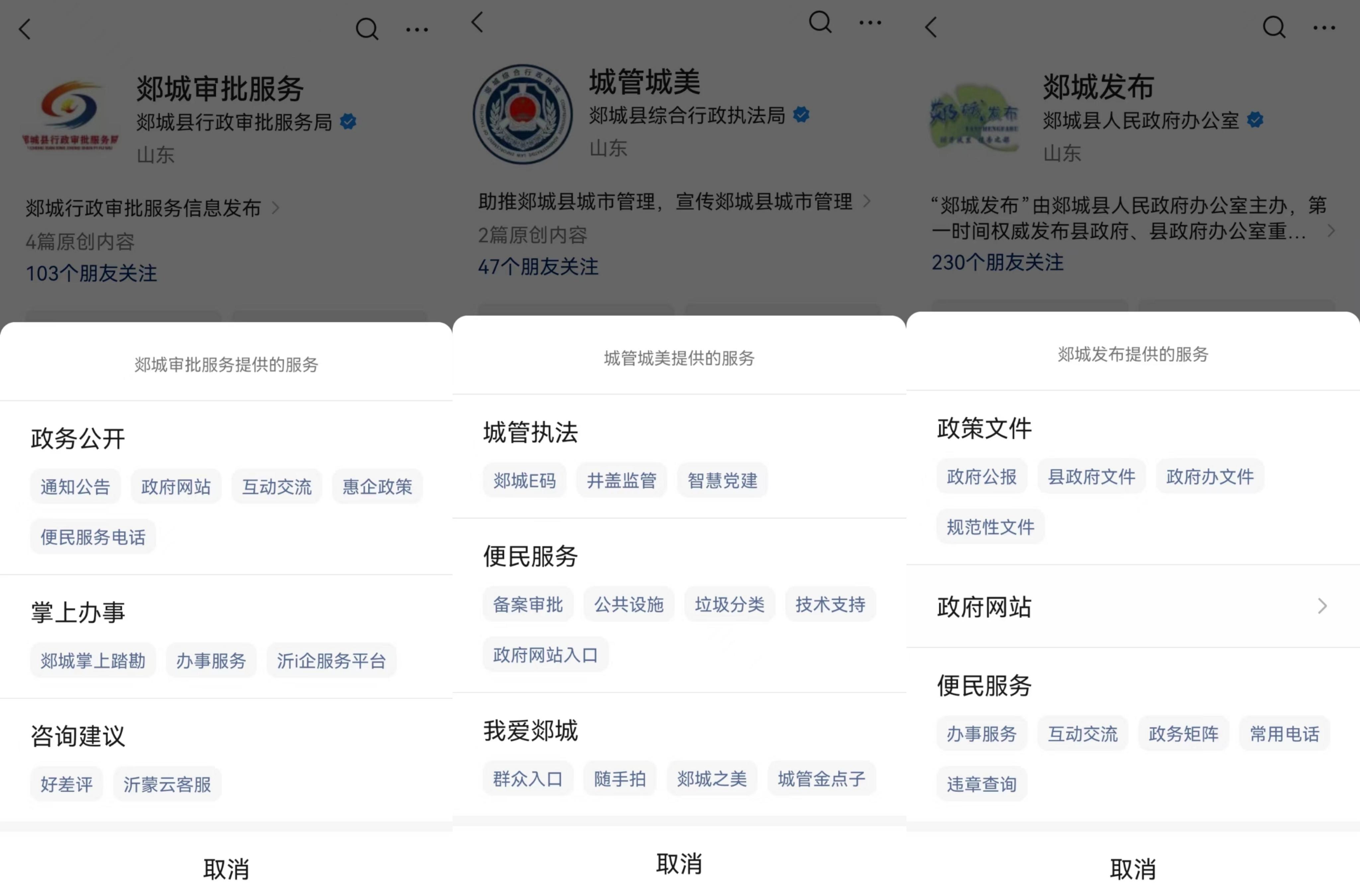This screenshot has height=896, width=1360.
Task: Select the 公共设施 chip
Action: click(629, 605)
